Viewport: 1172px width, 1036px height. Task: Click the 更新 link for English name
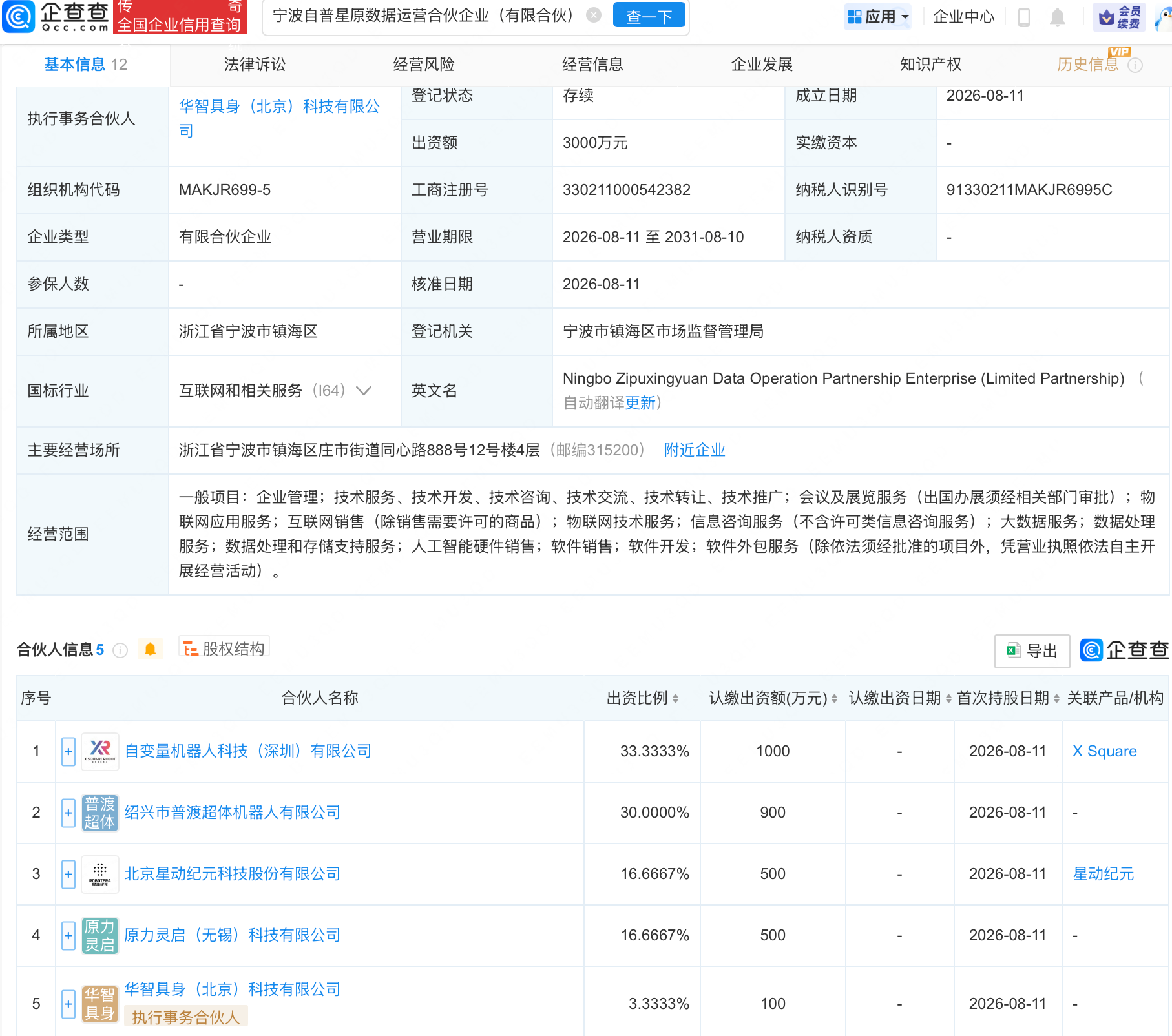point(640,403)
